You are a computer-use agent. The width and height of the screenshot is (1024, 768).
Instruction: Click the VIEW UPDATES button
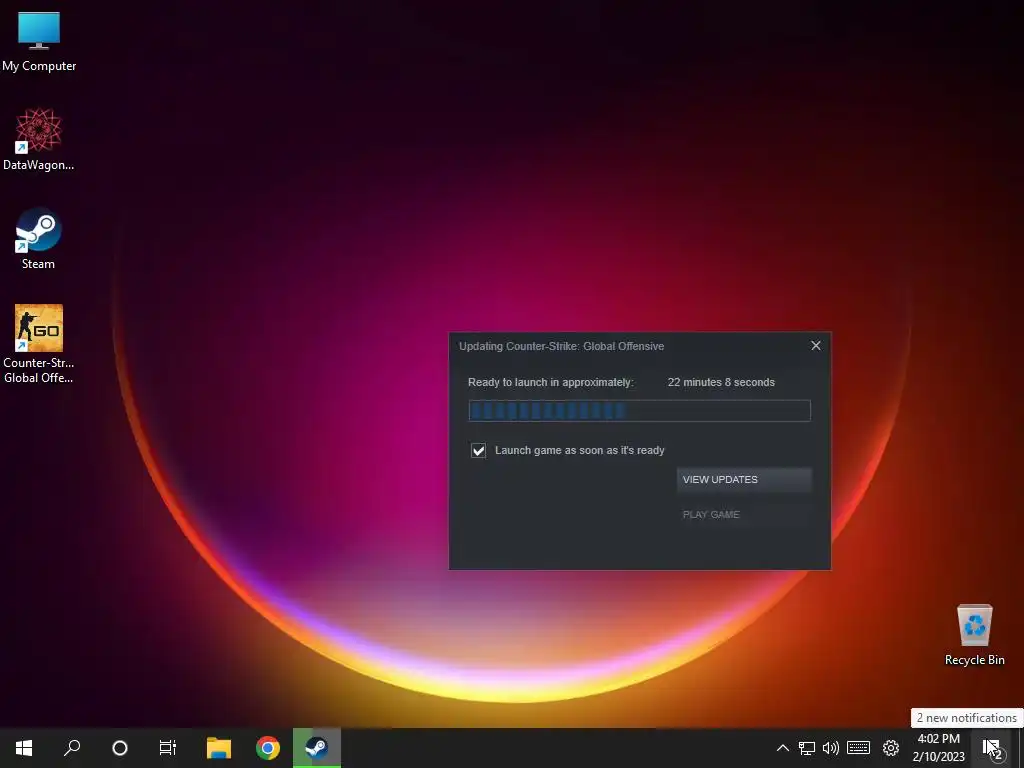744,479
